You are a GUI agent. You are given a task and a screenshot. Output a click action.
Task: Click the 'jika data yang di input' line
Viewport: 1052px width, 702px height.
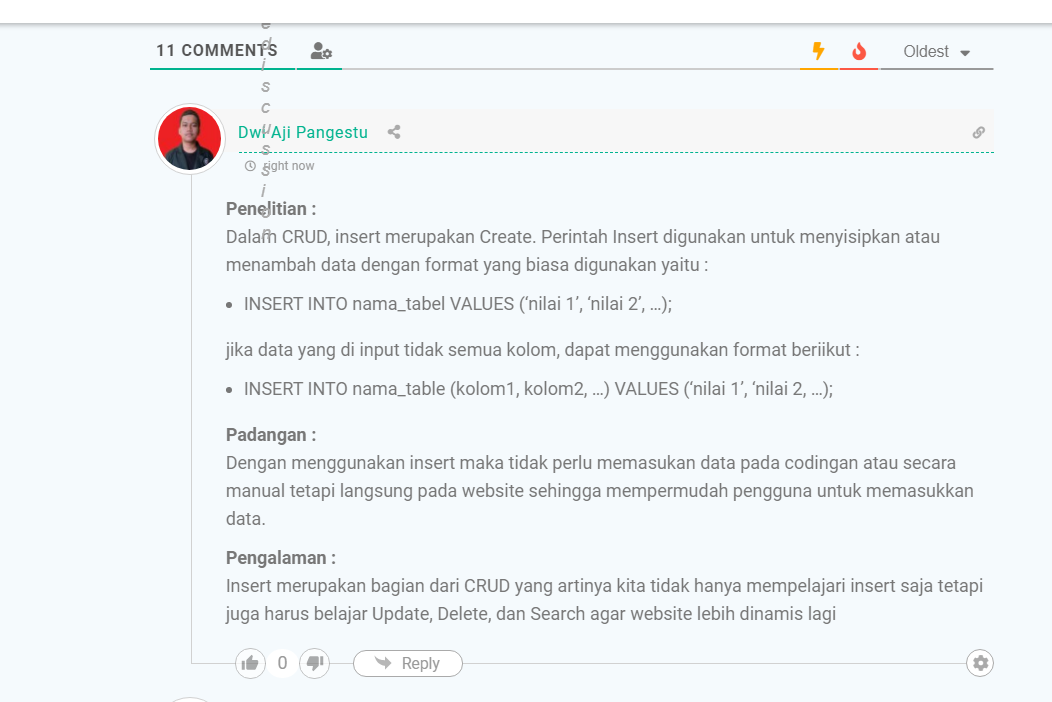point(542,350)
